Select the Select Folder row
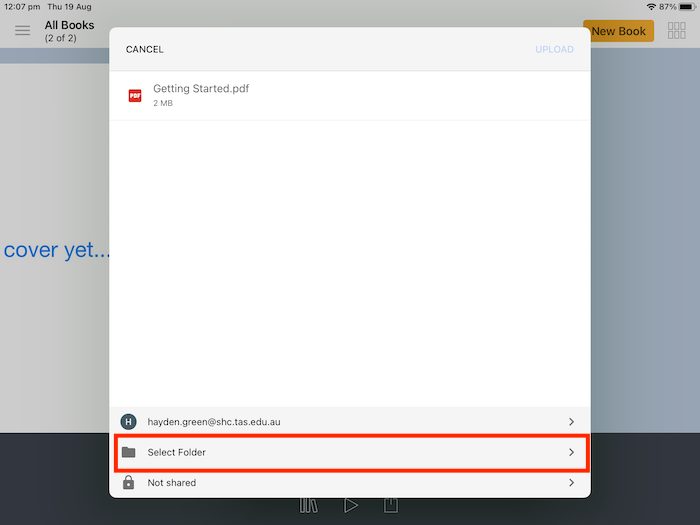This screenshot has height=525, width=700. (350, 452)
